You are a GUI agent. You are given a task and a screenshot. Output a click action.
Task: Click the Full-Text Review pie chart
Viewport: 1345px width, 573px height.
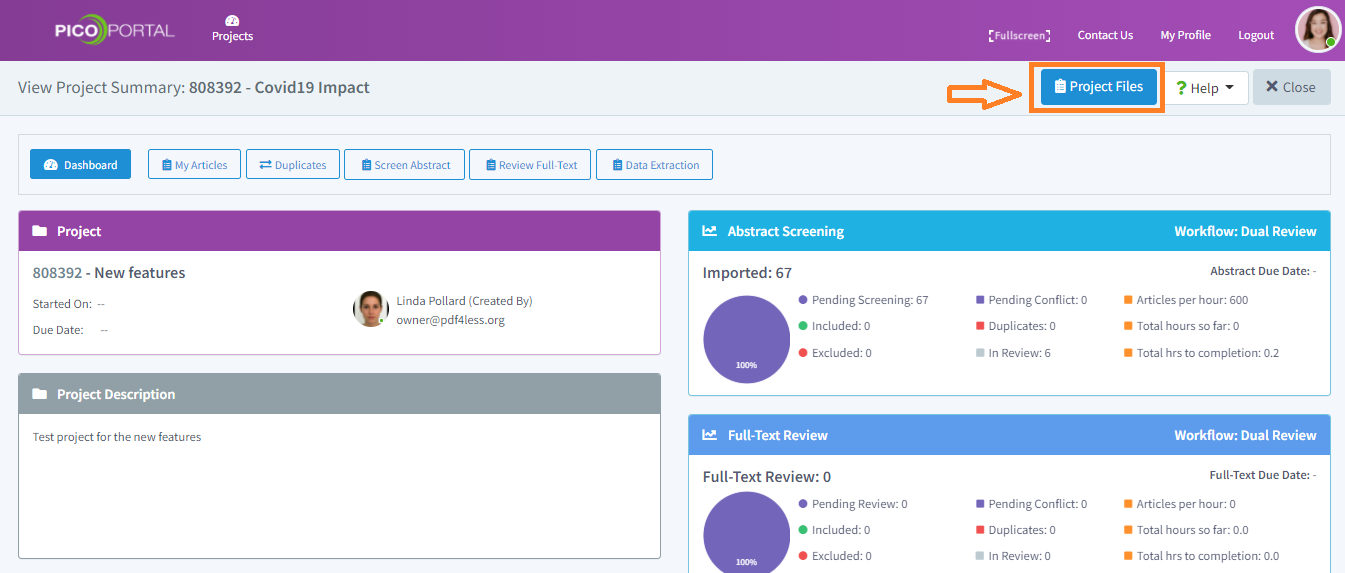pos(746,533)
